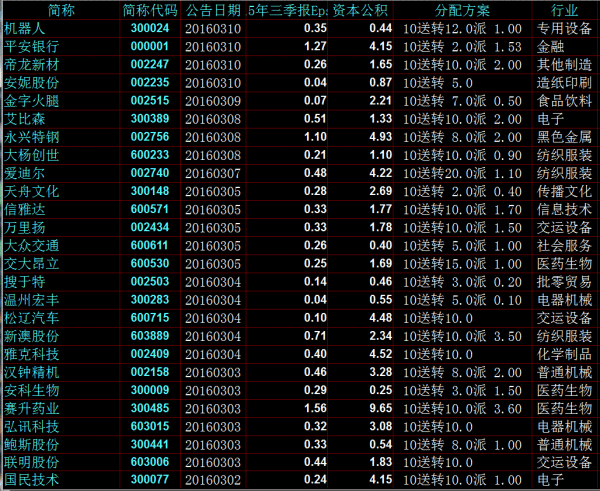Click EPS value 1.56
The height and width of the screenshot is (491, 600).
point(315,408)
